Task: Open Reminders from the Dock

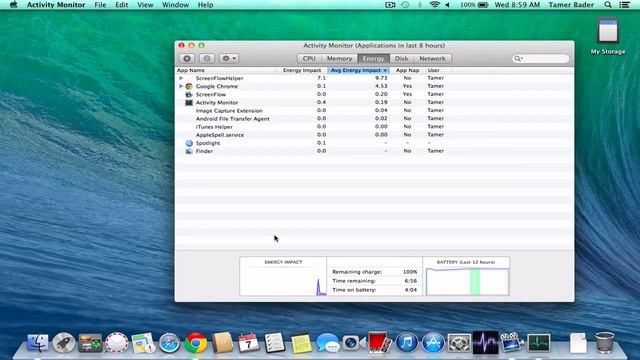Action: pos(274,342)
